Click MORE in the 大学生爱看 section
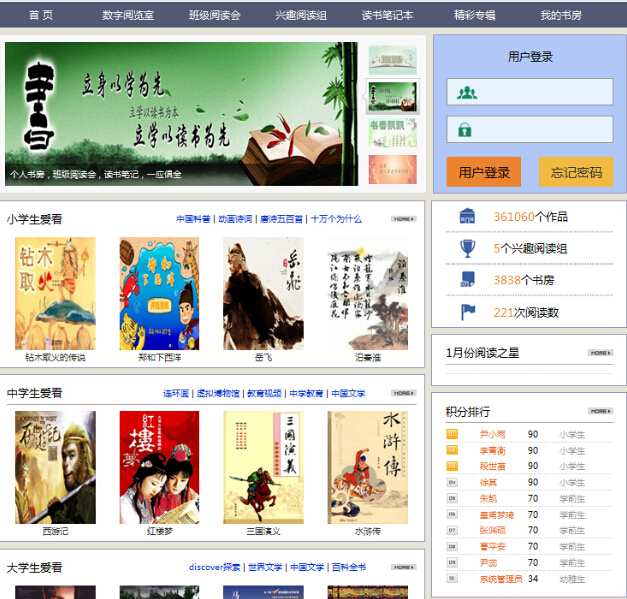This screenshot has width=627, height=599. pyautogui.click(x=404, y=567)
